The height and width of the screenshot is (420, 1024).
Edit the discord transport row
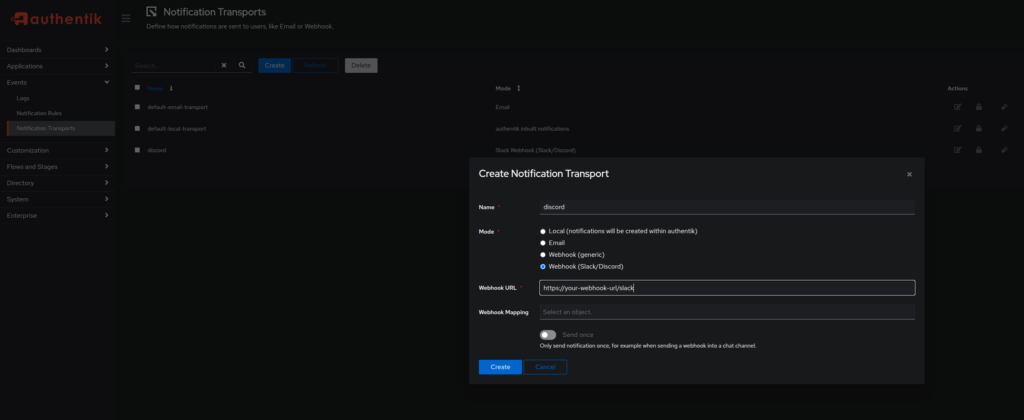[957, 150]
